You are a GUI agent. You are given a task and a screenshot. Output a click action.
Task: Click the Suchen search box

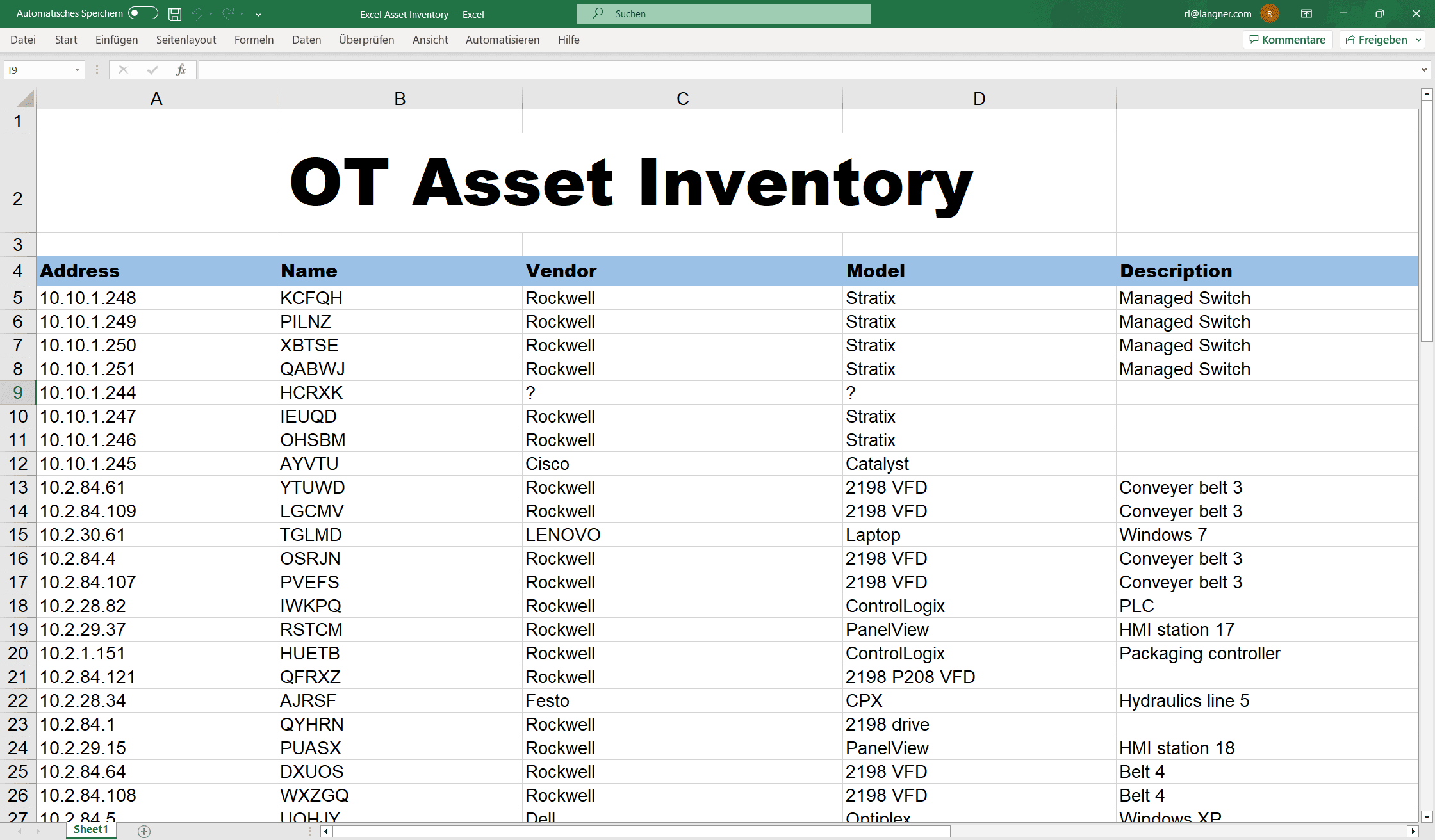coord(724,13)
